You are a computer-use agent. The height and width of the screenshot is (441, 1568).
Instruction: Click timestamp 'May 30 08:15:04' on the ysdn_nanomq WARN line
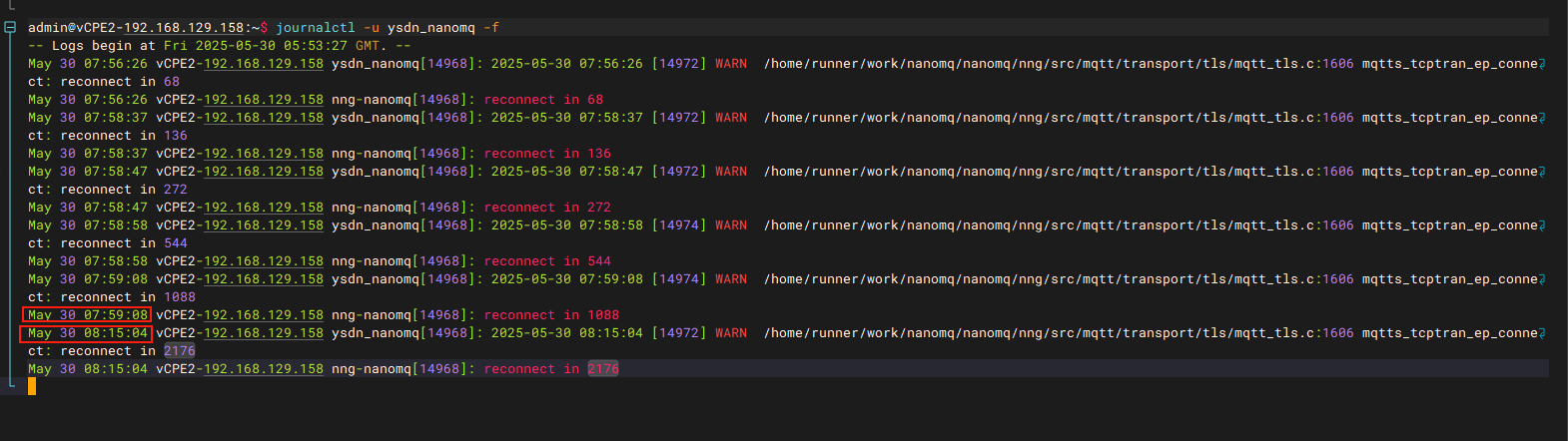pyautogui.click(x=88, y=333)
